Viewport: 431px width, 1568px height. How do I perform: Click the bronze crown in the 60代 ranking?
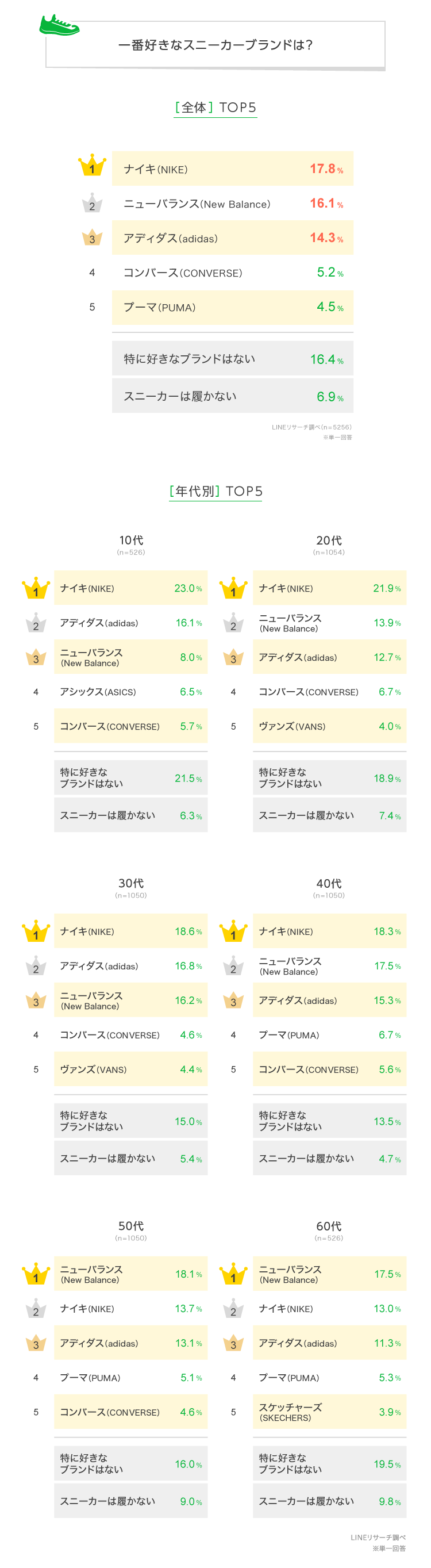pyautogui.click(x=233, y=1343)
